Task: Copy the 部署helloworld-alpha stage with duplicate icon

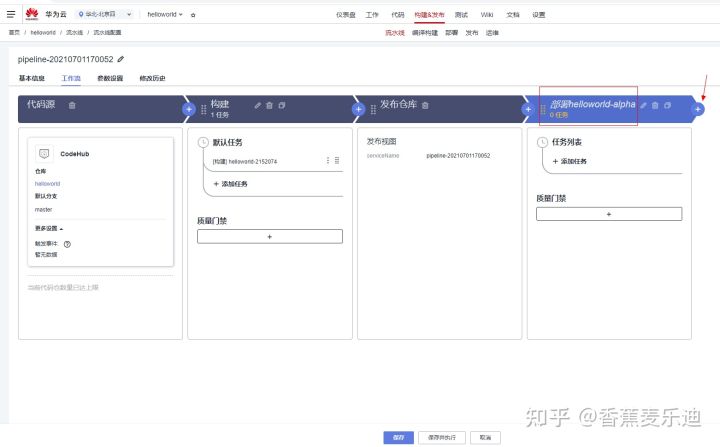Action: click(668, 105)
